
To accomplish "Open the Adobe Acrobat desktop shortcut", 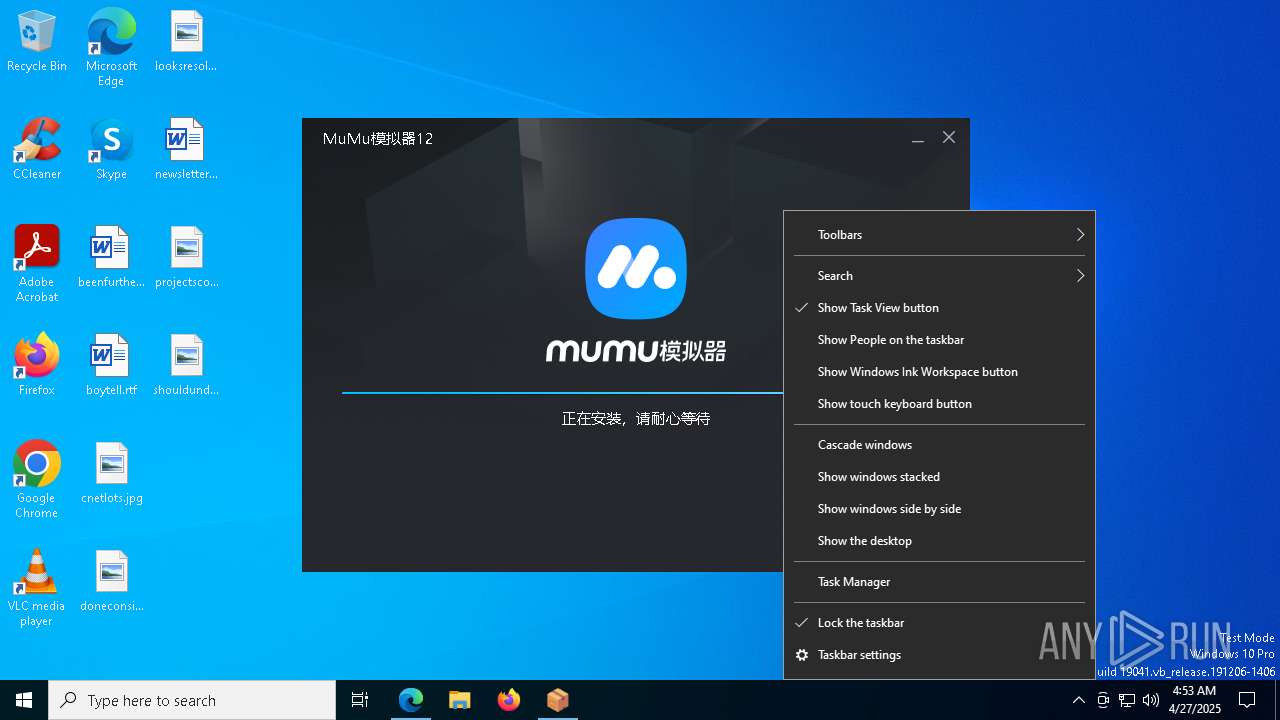I will point(37,264).
